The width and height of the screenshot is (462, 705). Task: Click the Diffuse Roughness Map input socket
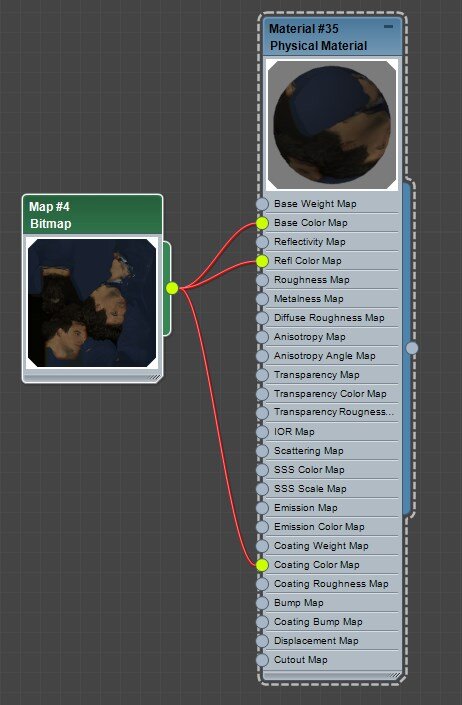pyautogui.click(x=262, y=318)
